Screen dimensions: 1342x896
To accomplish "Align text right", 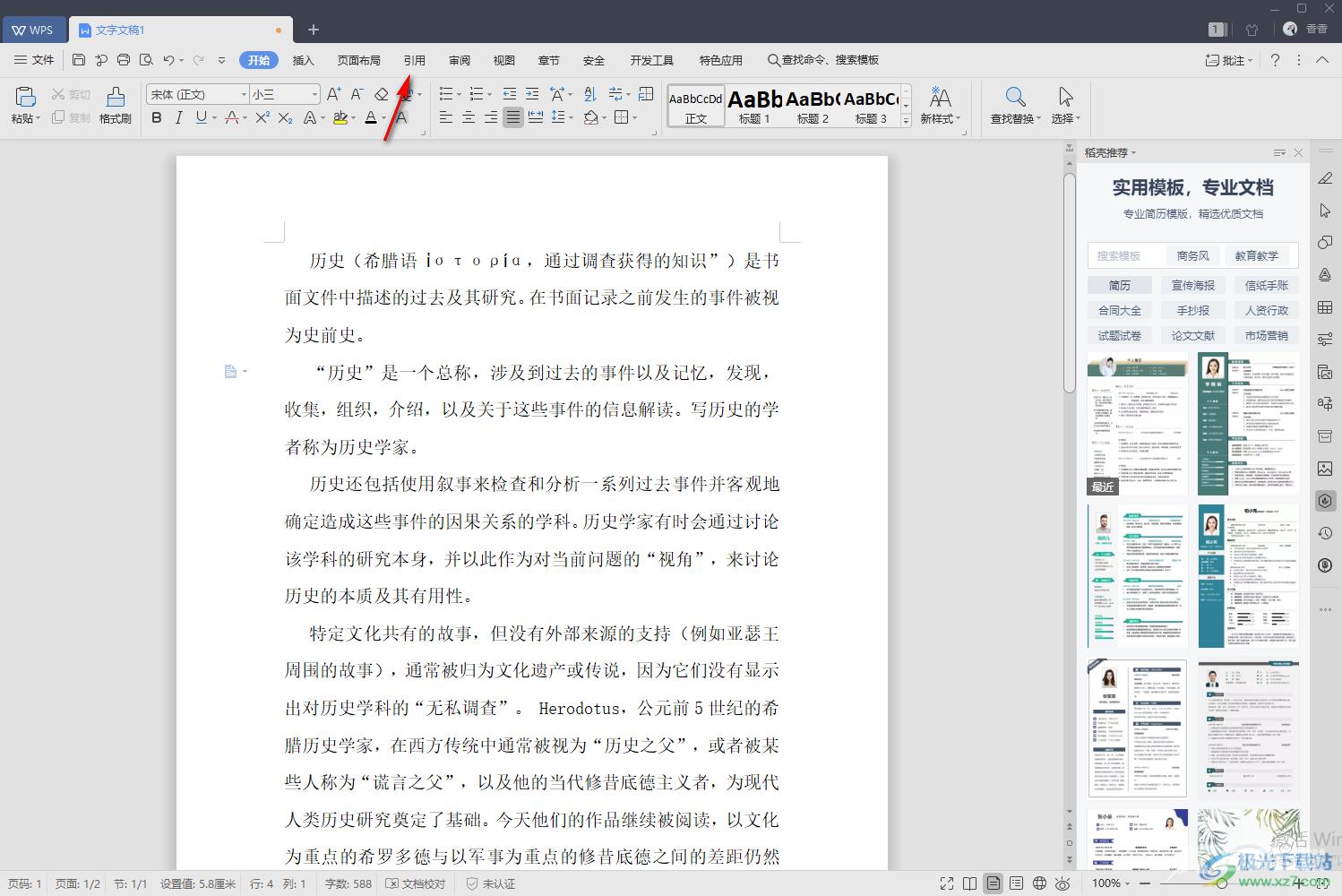I will [490, 117].
